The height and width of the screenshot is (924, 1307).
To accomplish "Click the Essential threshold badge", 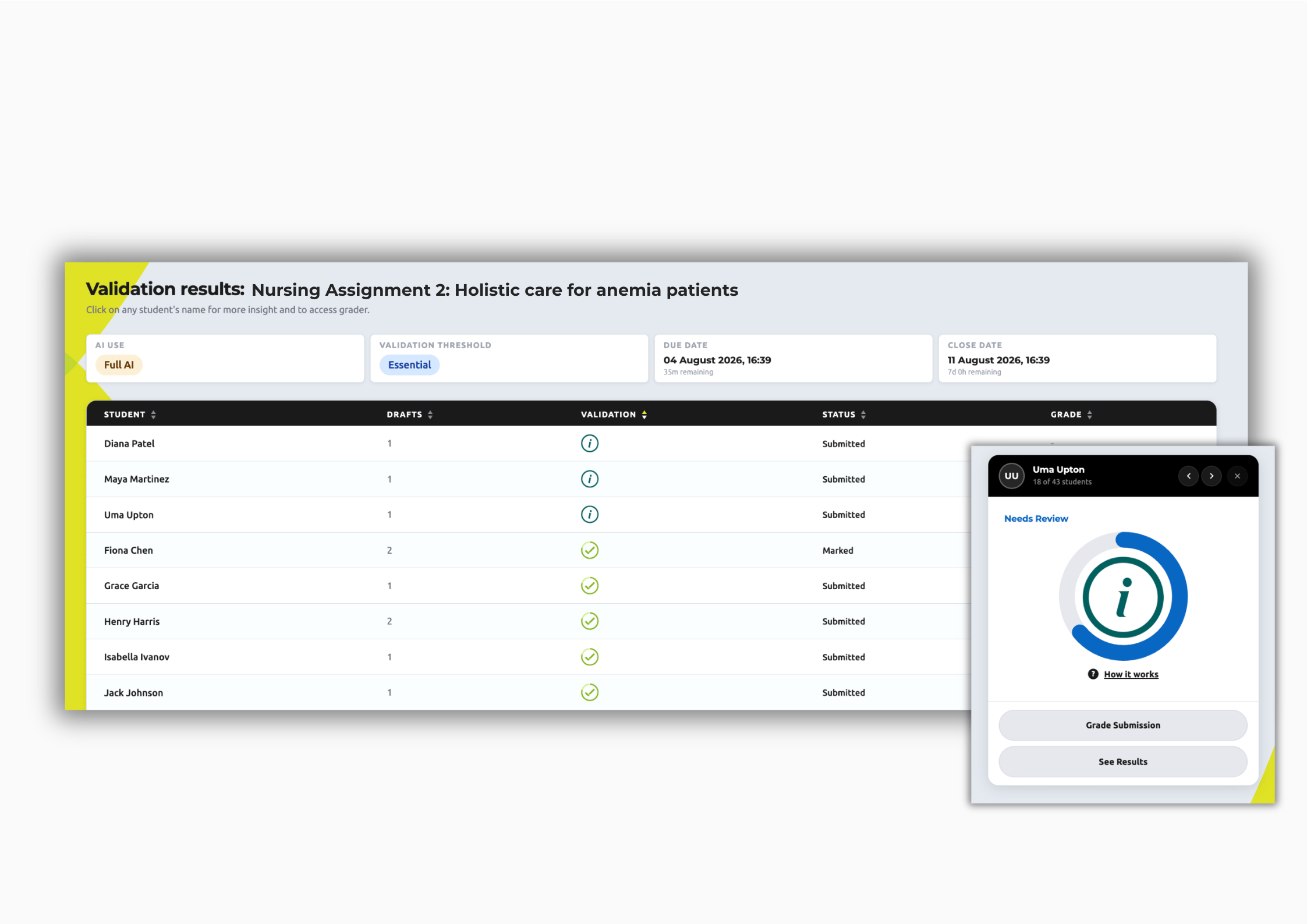I will click(409, 364).
